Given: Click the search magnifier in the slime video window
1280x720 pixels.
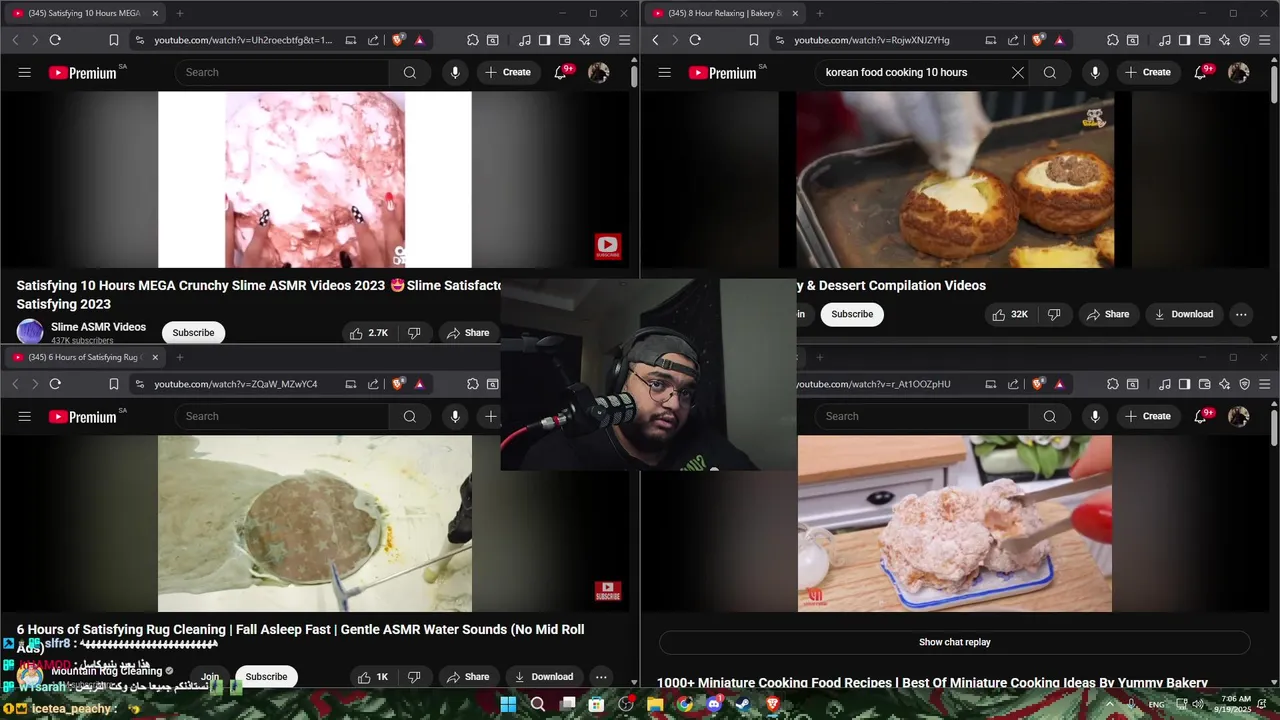Looking at the screenshot, I should (410, 72).
